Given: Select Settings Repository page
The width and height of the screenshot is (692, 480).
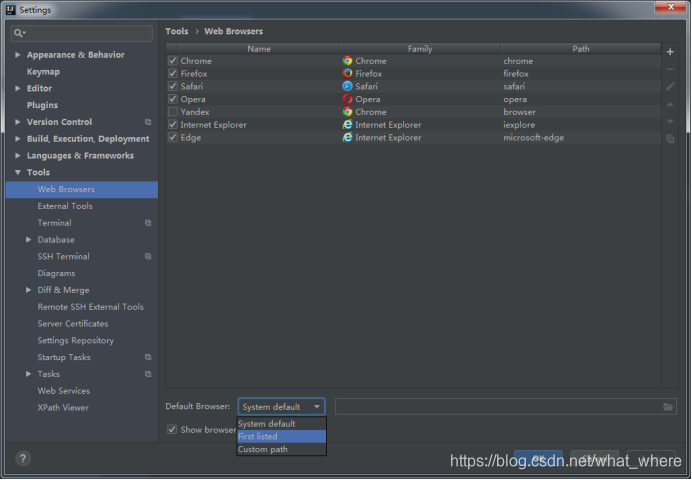Looking at the screenshot, I should tap(75, 340).
